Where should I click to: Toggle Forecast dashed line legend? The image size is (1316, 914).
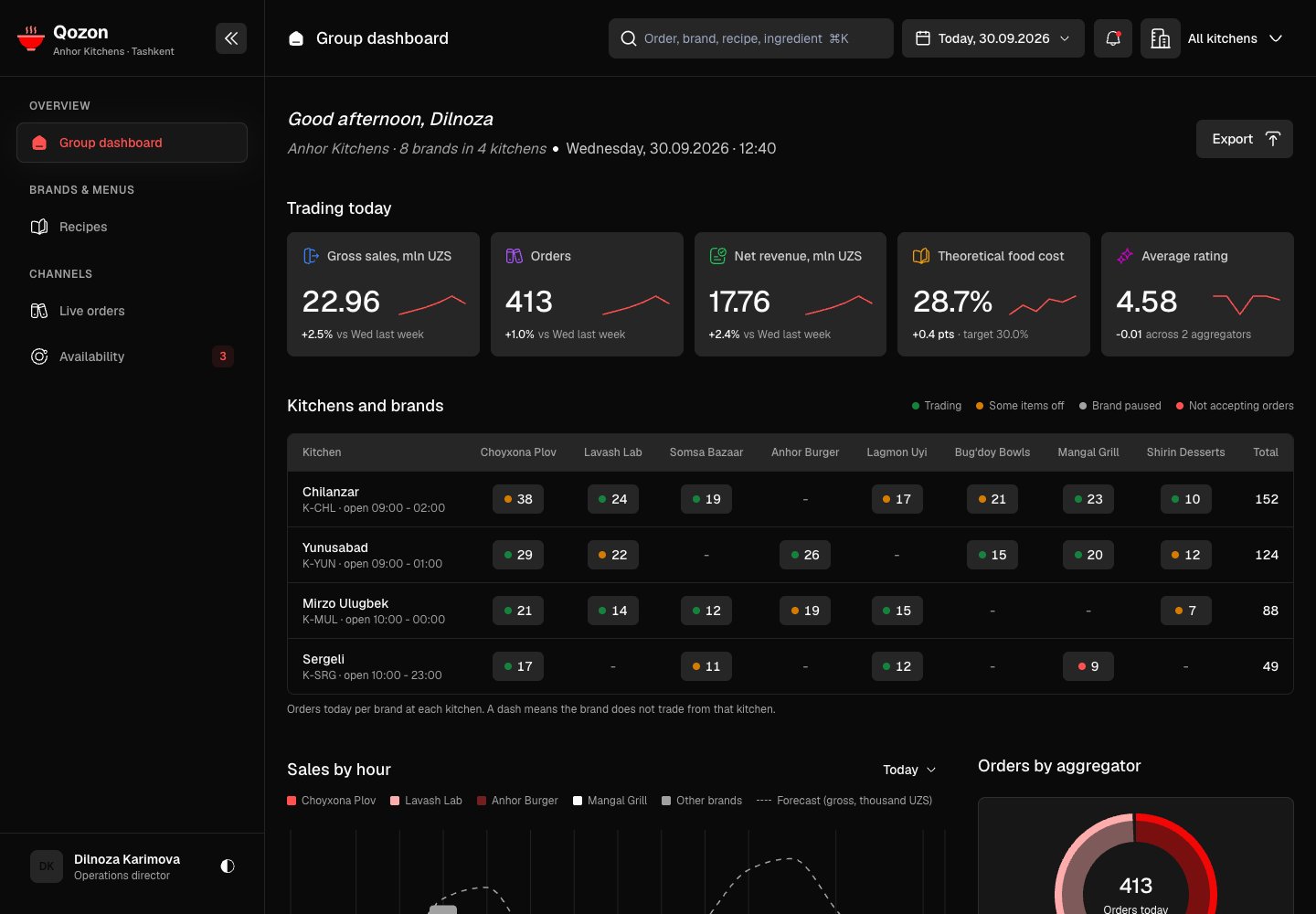tap(845, 801)
